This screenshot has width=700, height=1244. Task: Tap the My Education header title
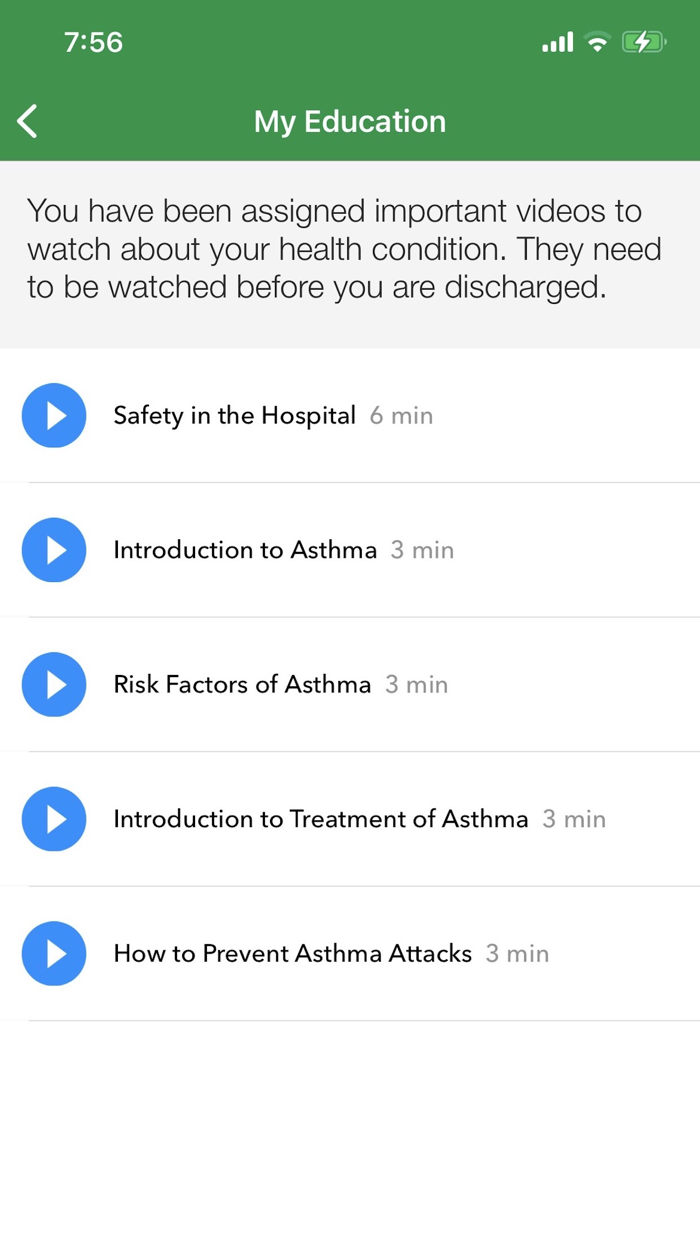[350, 120]
